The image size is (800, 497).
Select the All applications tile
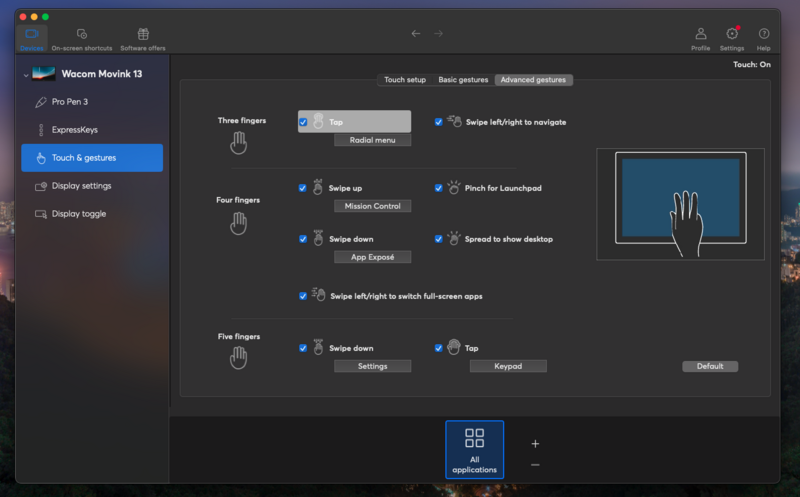tap(474, 450)
